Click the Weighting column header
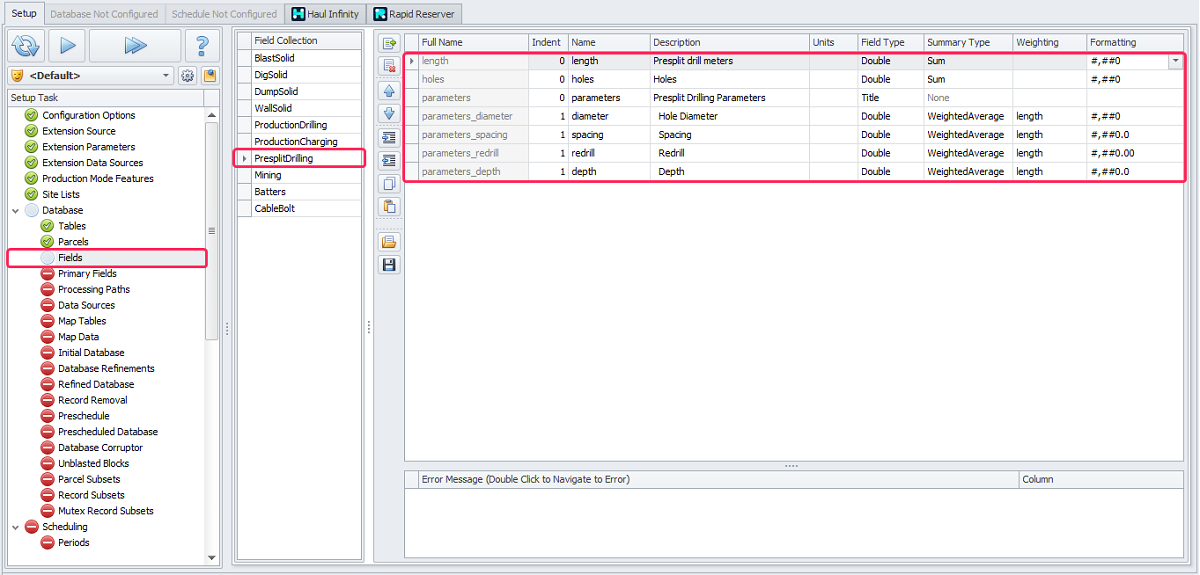The height and width of the screenshot is (575, 1200). tap(1049, 43)
